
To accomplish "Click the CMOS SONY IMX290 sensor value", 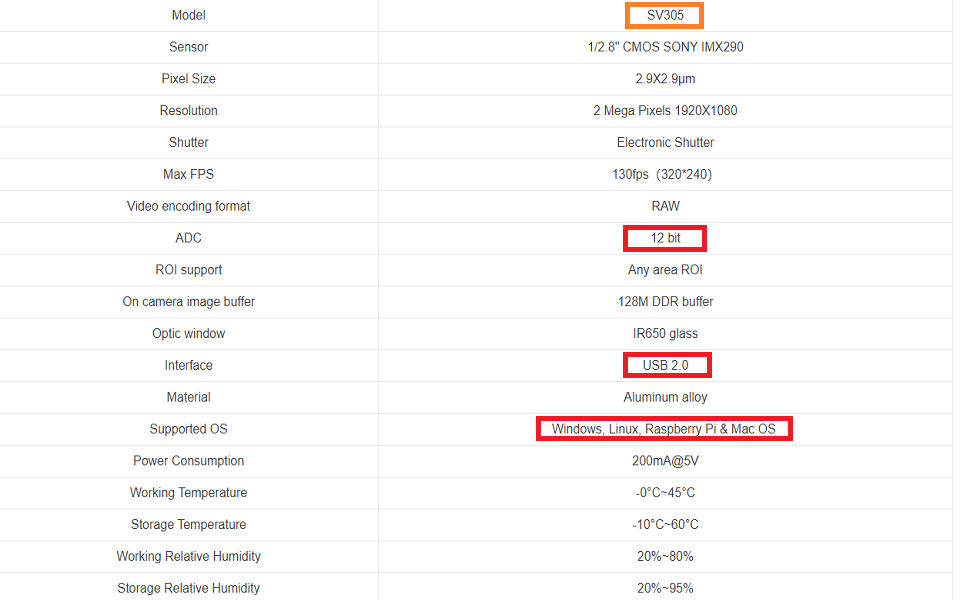I will pos(665,47).
